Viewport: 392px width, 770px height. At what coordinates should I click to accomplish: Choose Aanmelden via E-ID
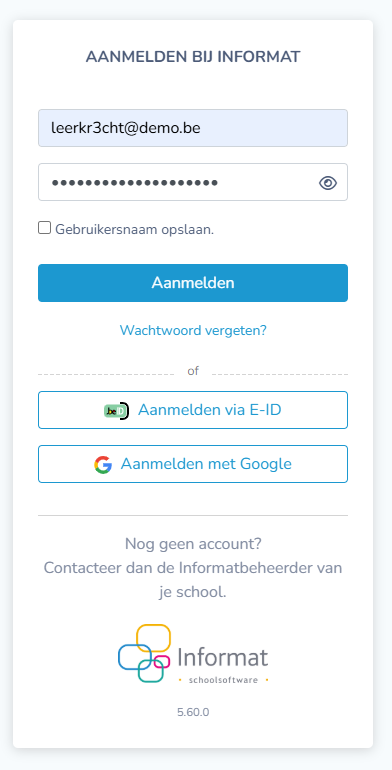tap(193, 410)
